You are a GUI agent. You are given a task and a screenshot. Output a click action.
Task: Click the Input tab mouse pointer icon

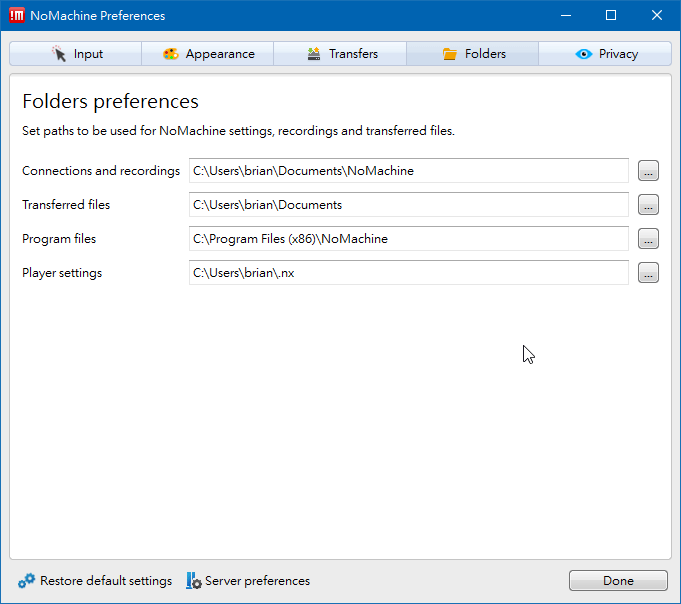(x=60, y=54)
